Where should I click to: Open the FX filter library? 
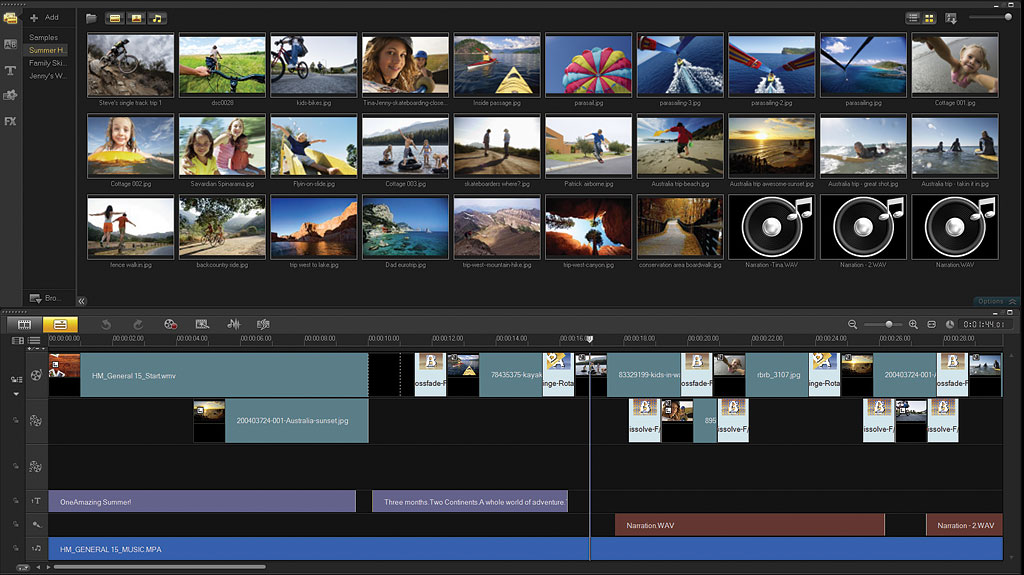coord(10,121)
